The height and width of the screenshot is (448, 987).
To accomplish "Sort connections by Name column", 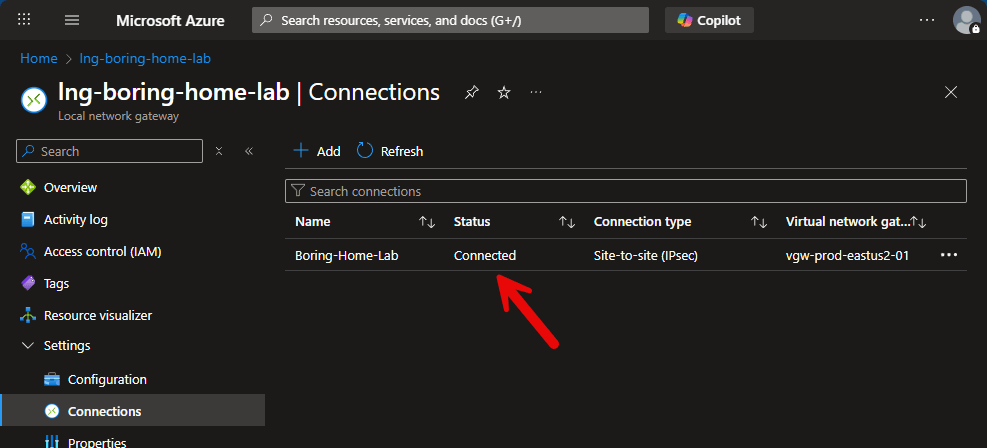I will pyautogui.click(x=313, y=221).
